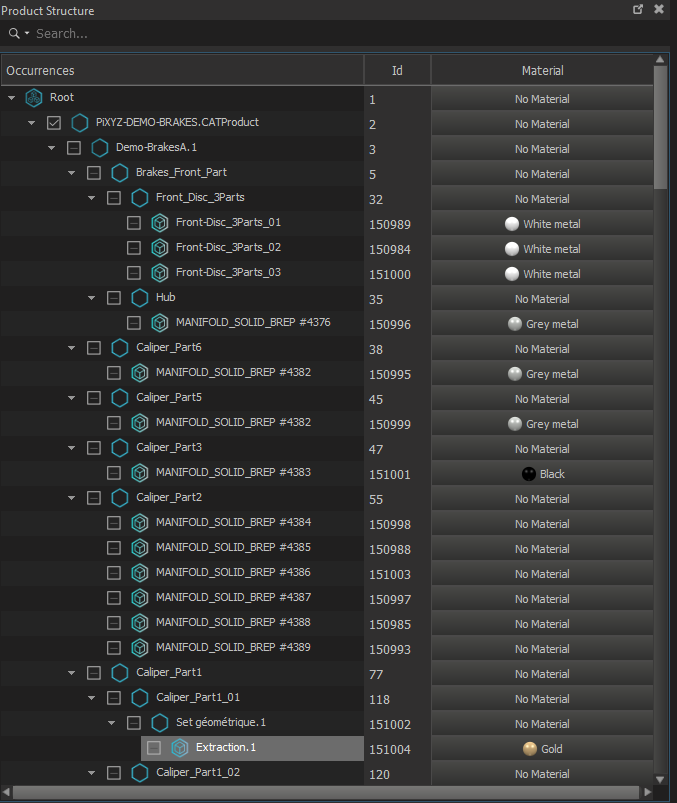Click the Front-Disc_3Parts_03 part icon

click(x=159, y=273)
